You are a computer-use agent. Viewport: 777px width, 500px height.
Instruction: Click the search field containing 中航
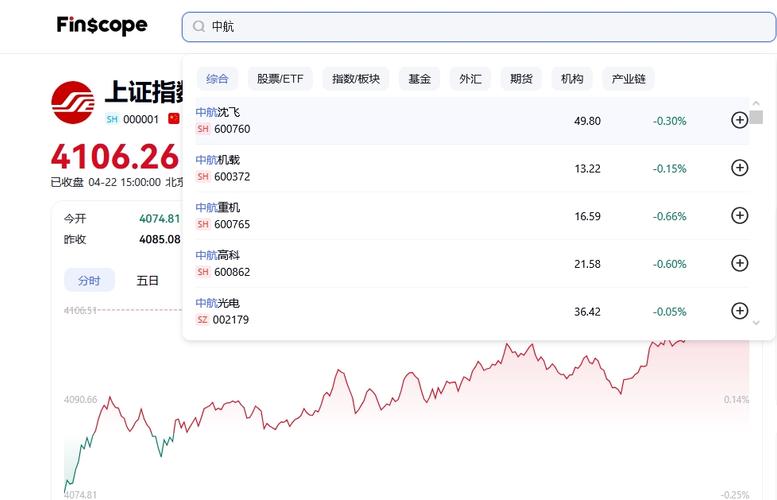click(x=479, y=27)
